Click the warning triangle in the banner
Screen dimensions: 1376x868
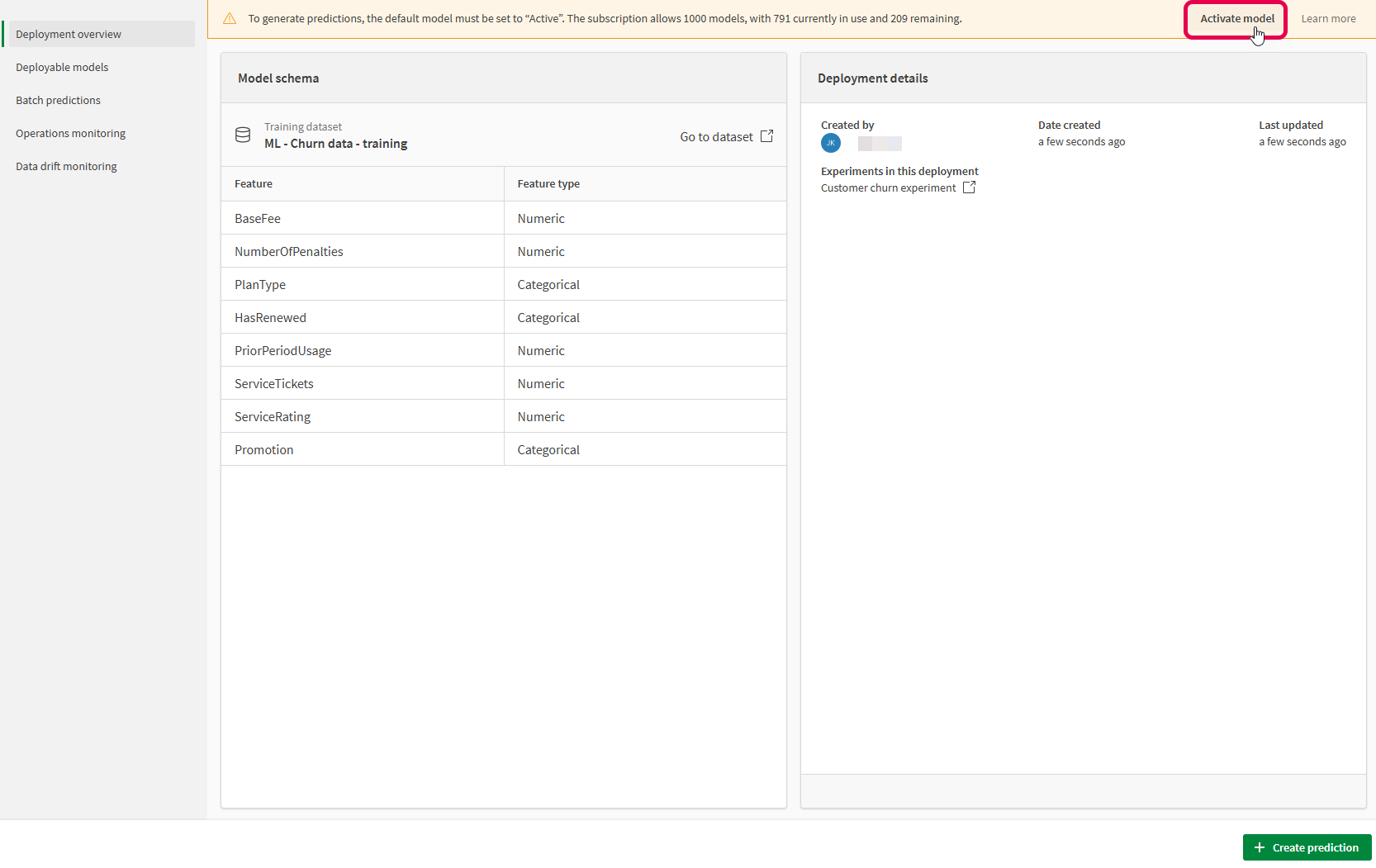(230, 18)
